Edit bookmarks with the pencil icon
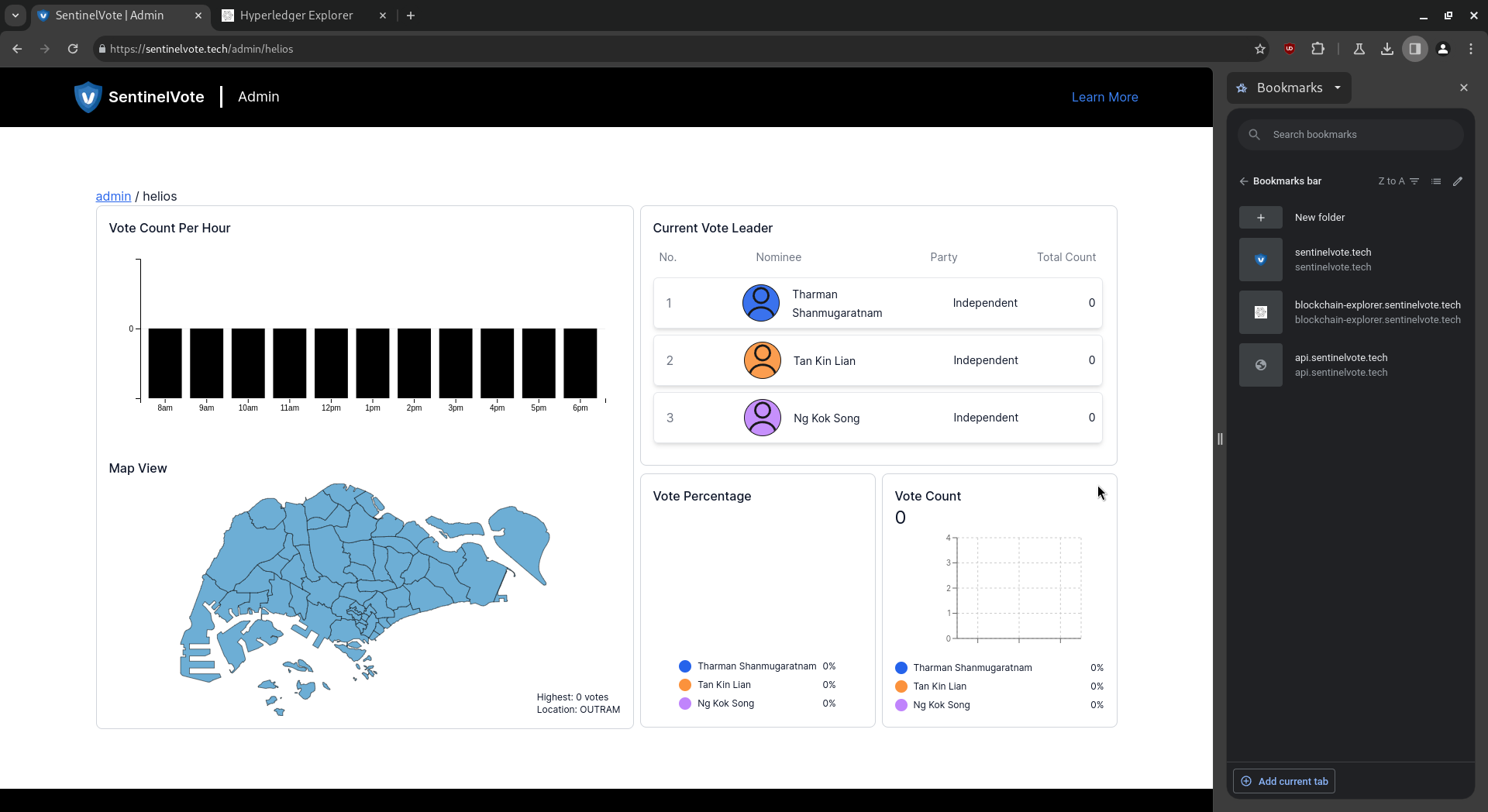The height and width of the screenshot is (812, 1488). 1458,181
